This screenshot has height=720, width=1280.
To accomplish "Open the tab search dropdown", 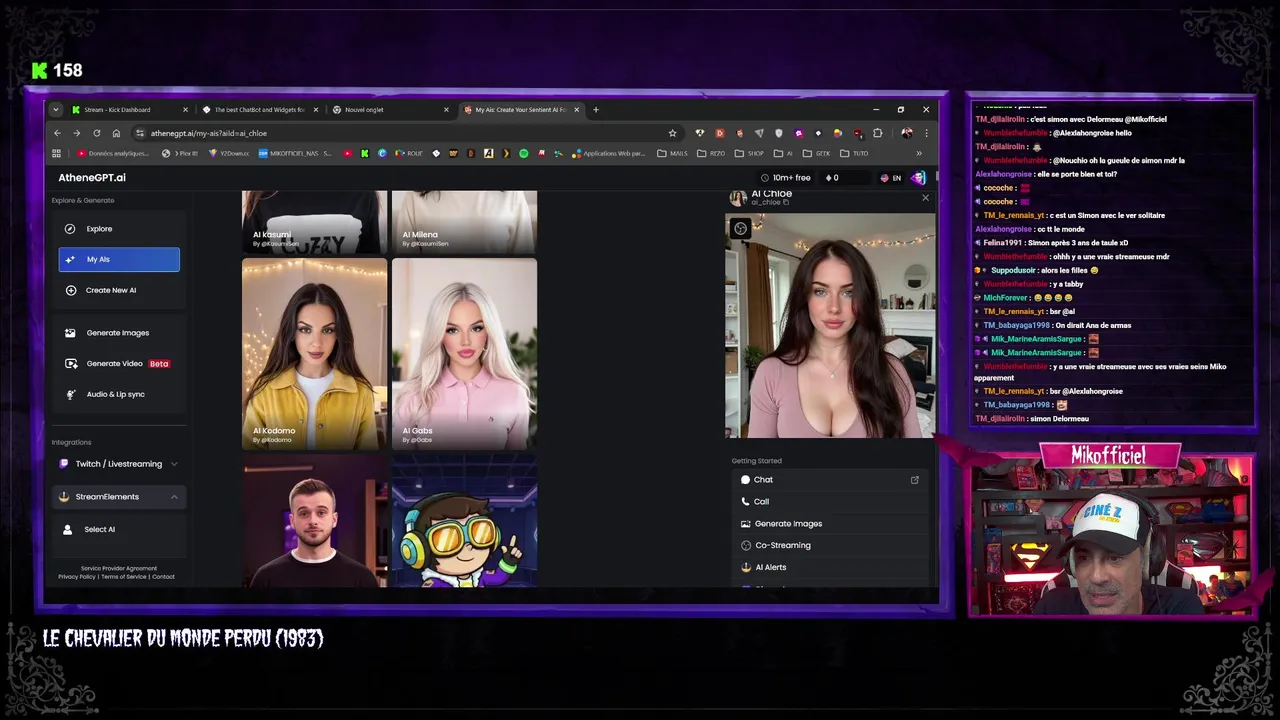I will (56, 110).
